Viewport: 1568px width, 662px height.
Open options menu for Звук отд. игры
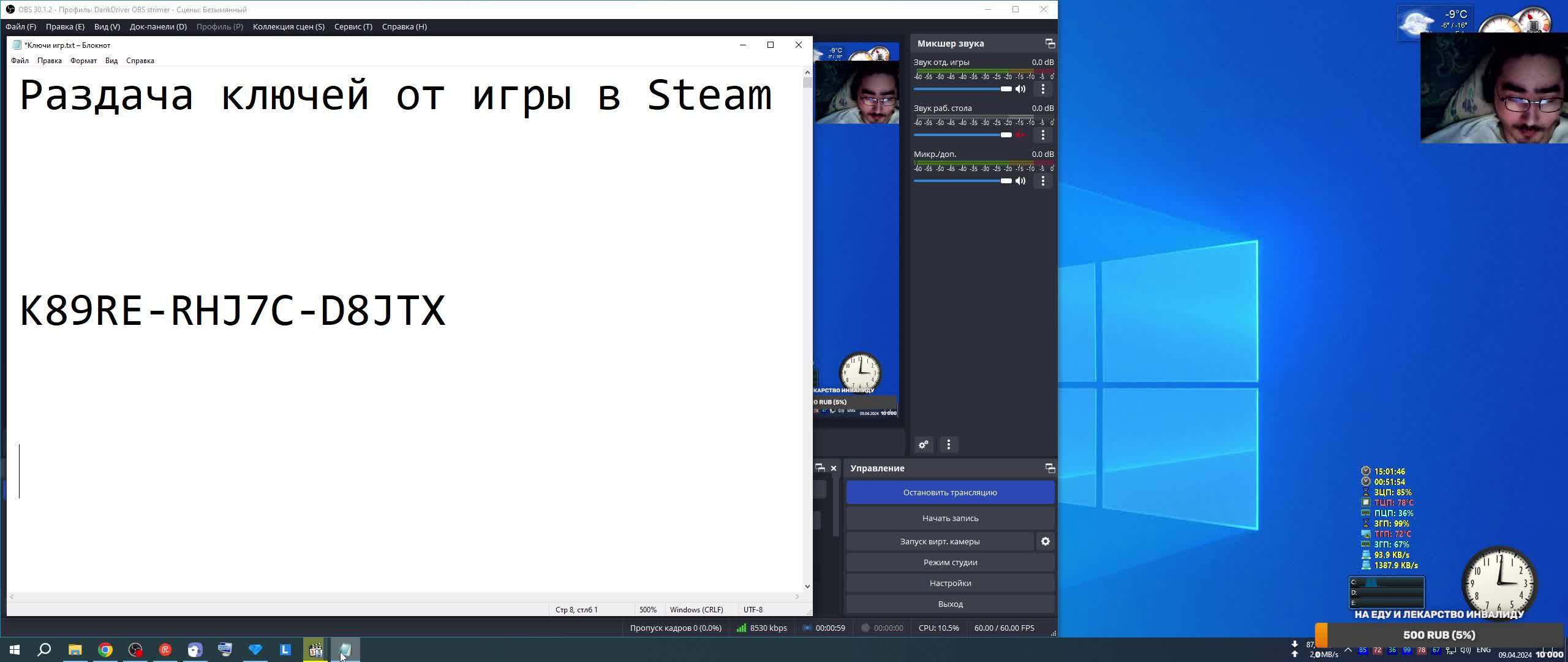point(1043,89)
